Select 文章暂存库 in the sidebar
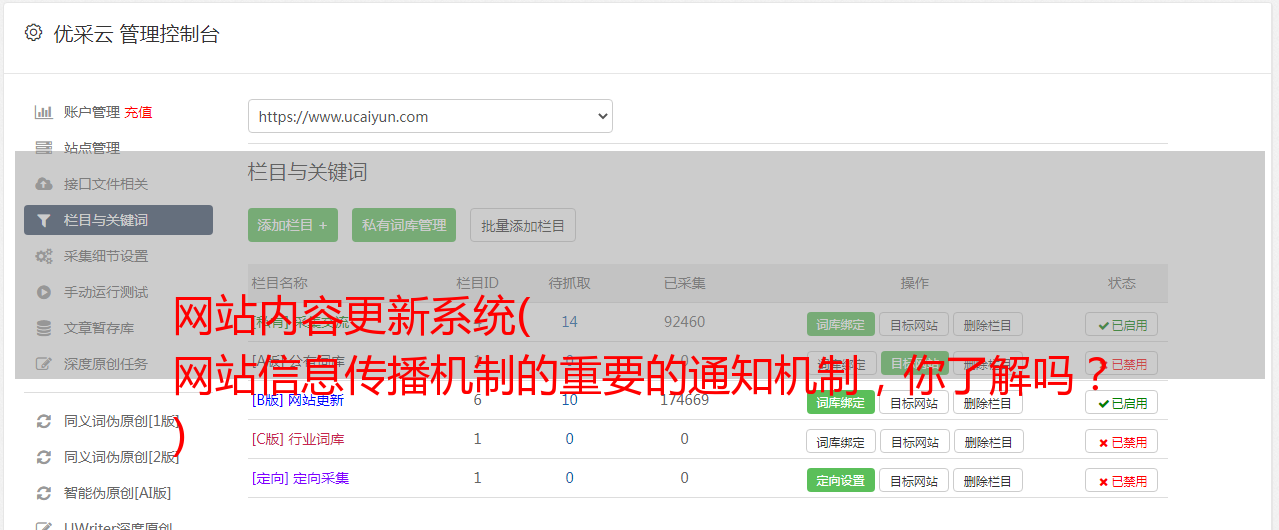 tap(99, 328)
